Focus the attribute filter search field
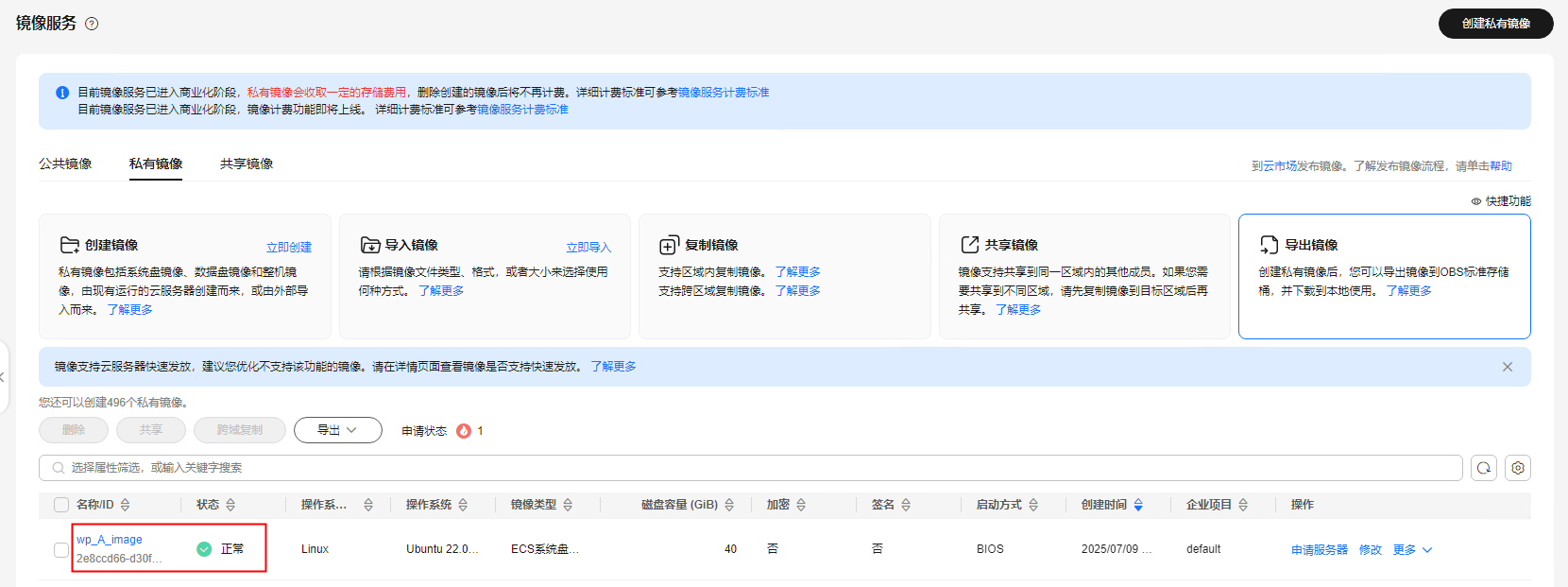Viewport: 1568px width, 587px height. (x=751, y=468)
